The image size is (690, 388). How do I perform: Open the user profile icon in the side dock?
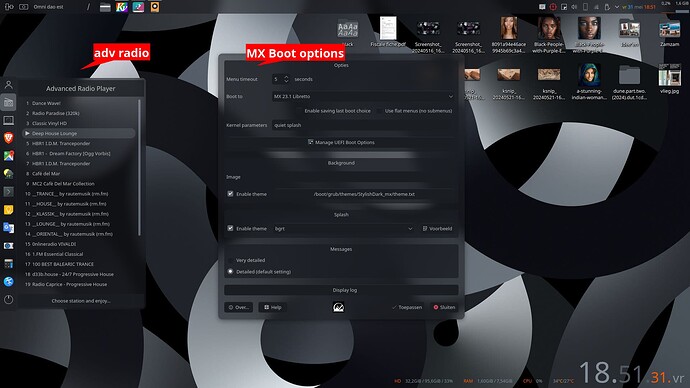(x=8, y=84)
